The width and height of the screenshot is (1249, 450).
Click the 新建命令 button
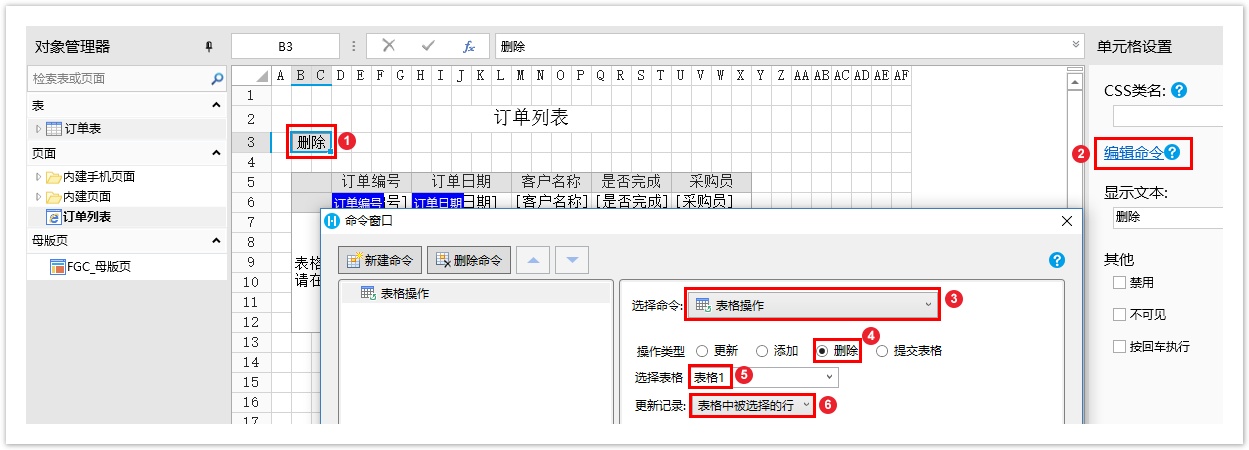coord(380,260)
